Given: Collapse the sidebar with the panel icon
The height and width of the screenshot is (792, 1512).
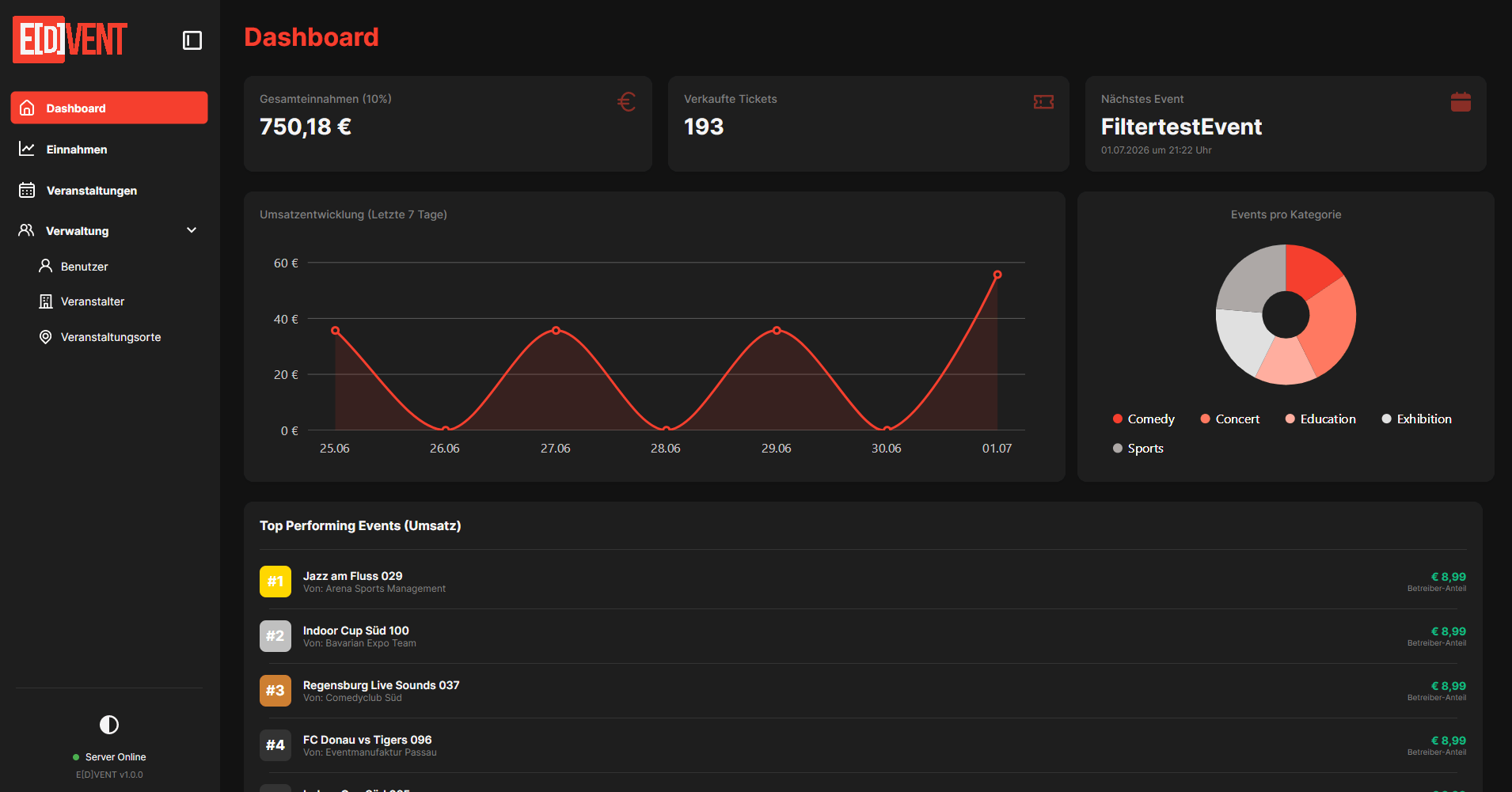Looking at the screenshot, I should click(x=192, y=40).
